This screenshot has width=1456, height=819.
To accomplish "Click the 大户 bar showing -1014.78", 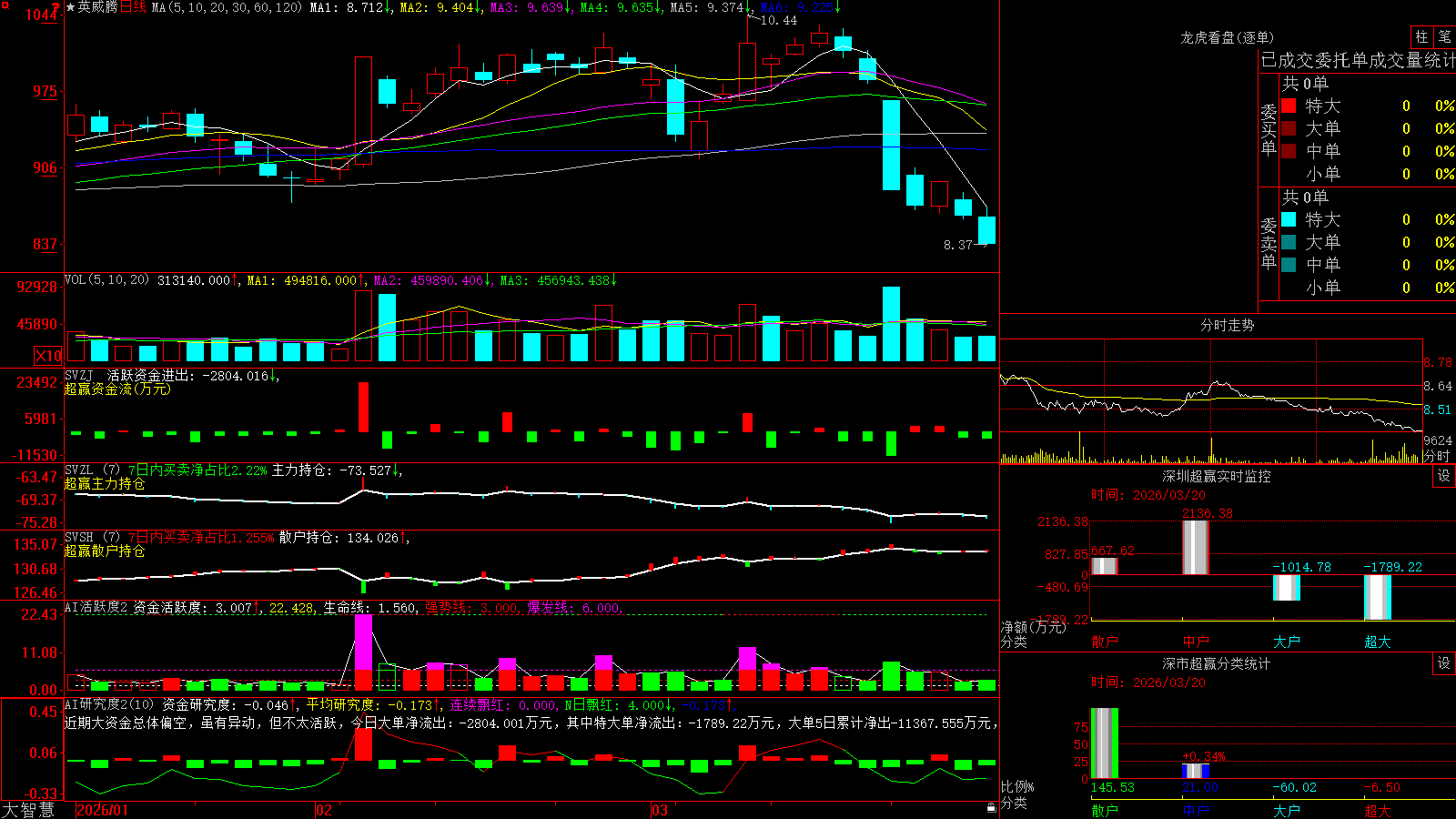I will pos(1287,588).
